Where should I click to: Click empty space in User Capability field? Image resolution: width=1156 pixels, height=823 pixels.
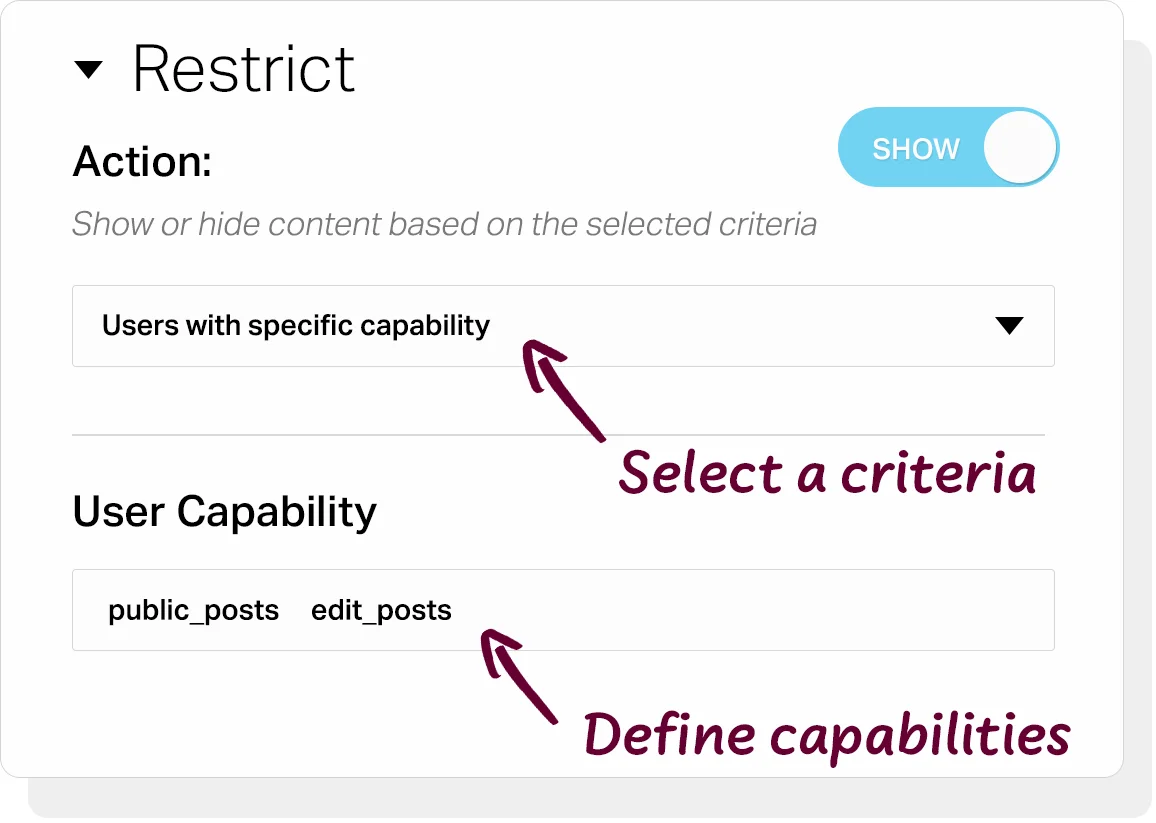pos(752,610)
